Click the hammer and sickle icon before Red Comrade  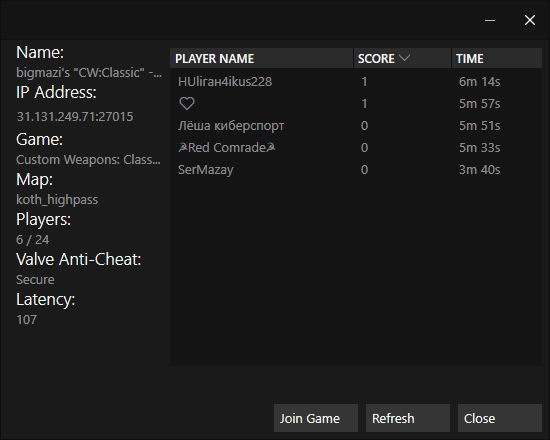coord(183,147)
